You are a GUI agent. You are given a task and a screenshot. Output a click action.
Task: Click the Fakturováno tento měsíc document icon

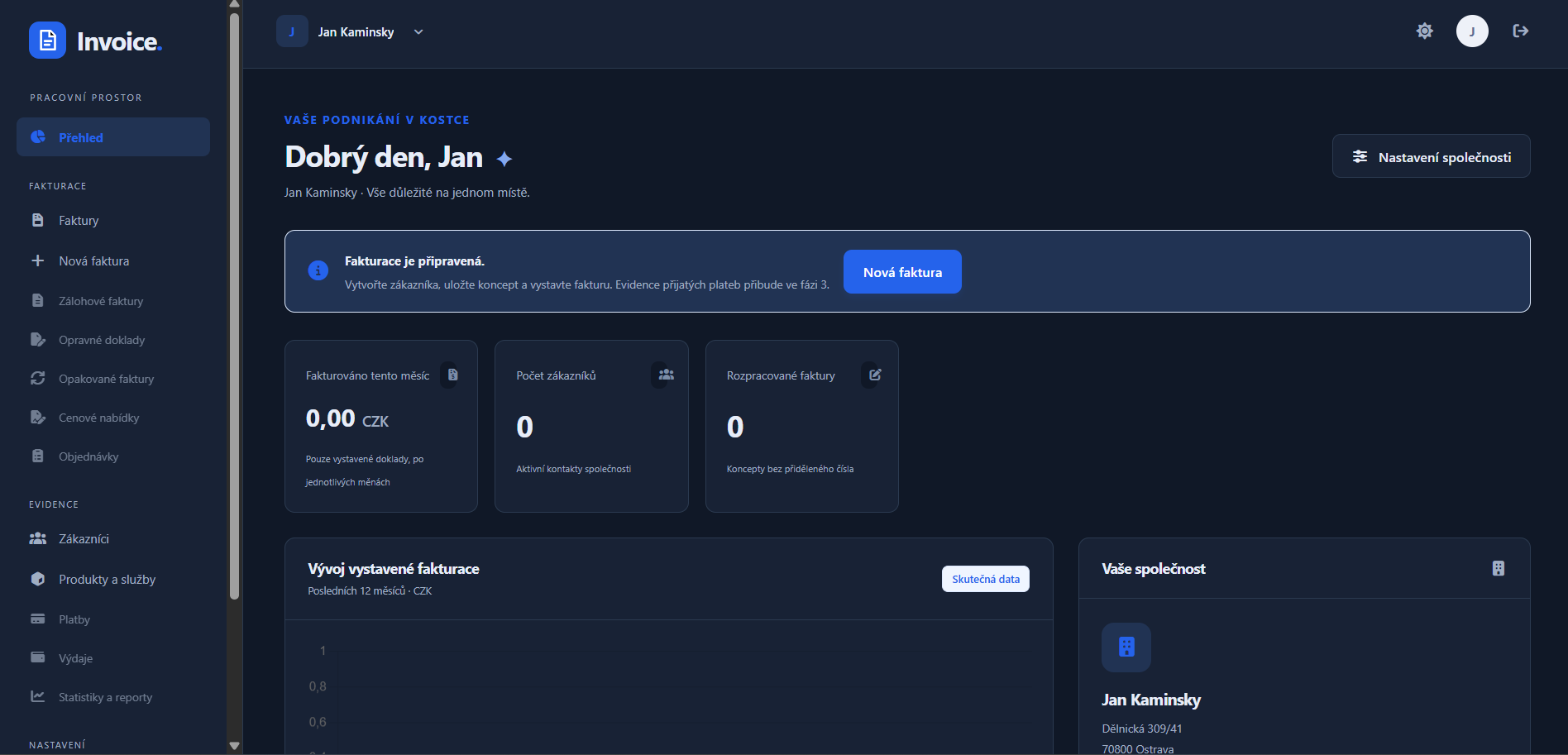pos(452,375)
